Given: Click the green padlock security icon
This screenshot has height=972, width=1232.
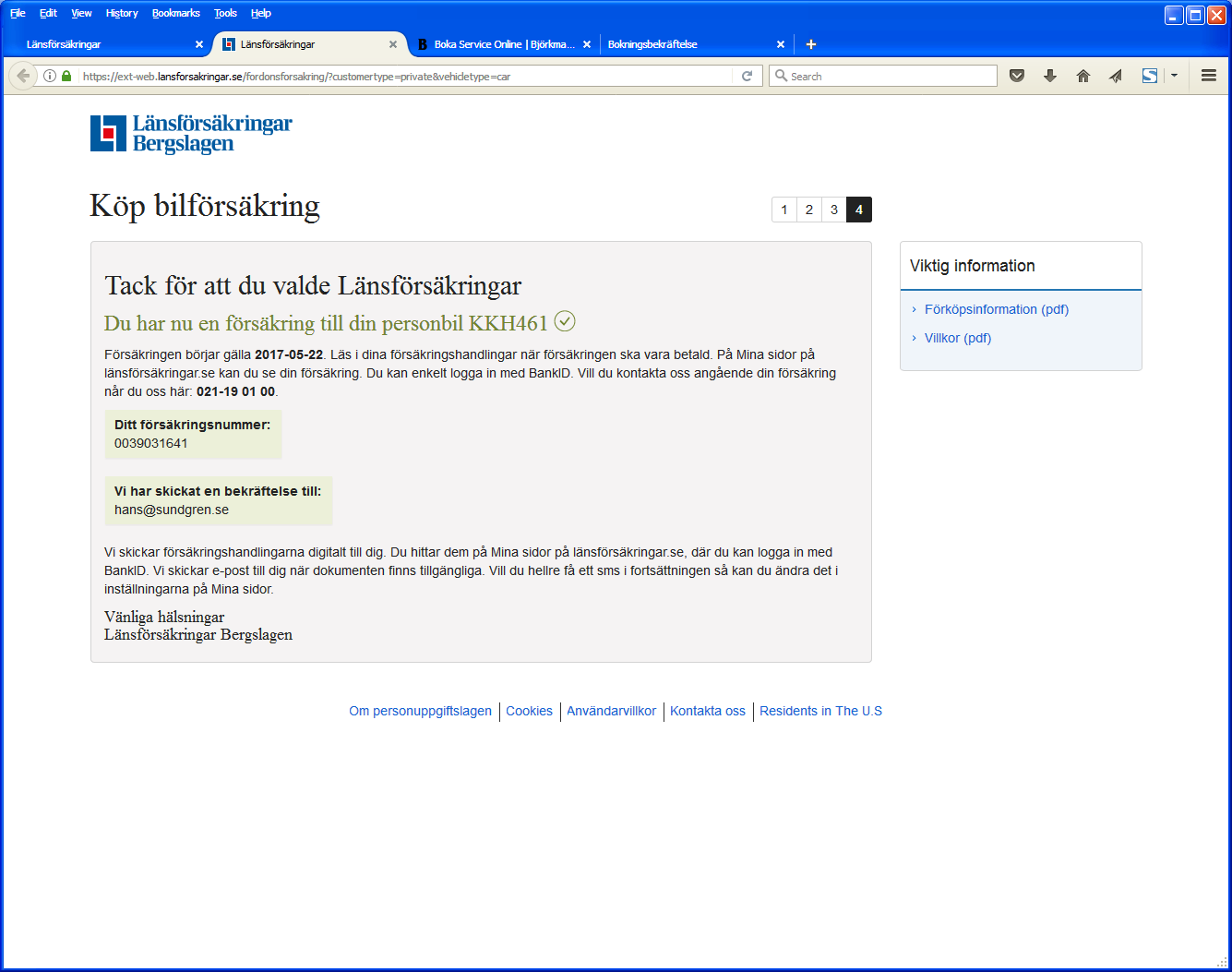Looking at the screenshot, I should 66,76.
